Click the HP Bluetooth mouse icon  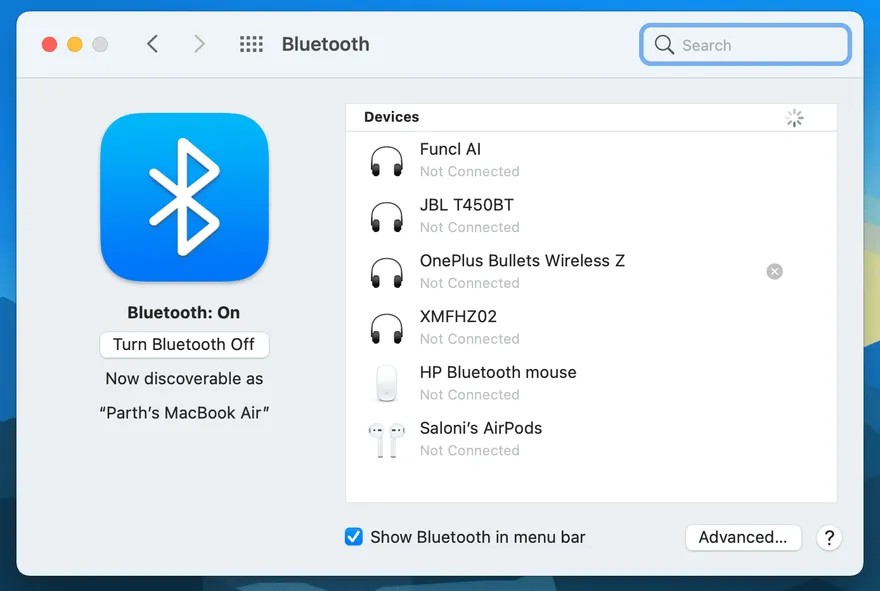click(386, 383)
